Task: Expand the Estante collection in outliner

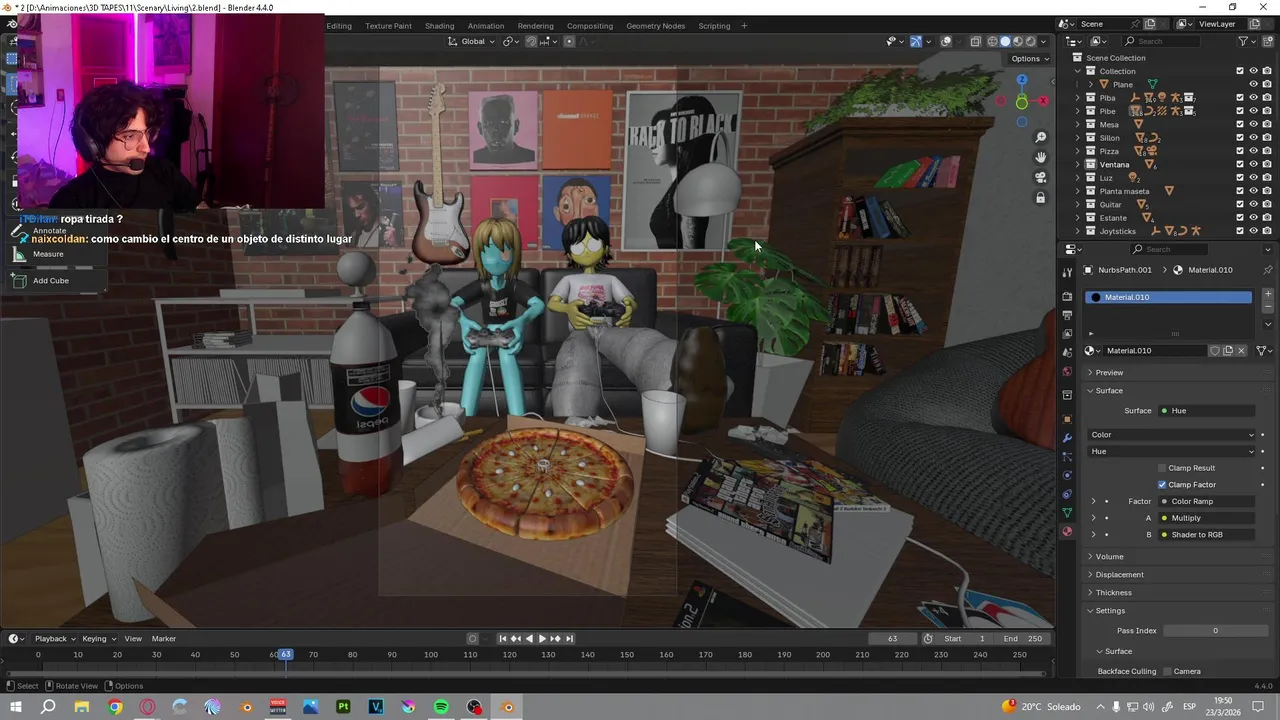Action: pyautogui.click(x=1078, y=218)
